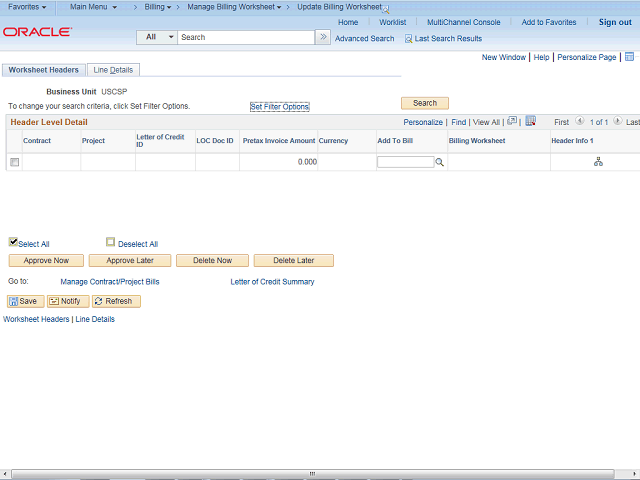Screen dimensions: 640x480
Task: Click Last Search Results link
Action: point(448,39)
